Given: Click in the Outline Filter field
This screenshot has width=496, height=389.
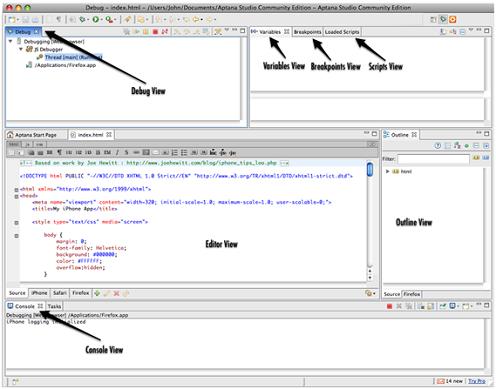Looking at the screenshot, I should tap(433, 159).
